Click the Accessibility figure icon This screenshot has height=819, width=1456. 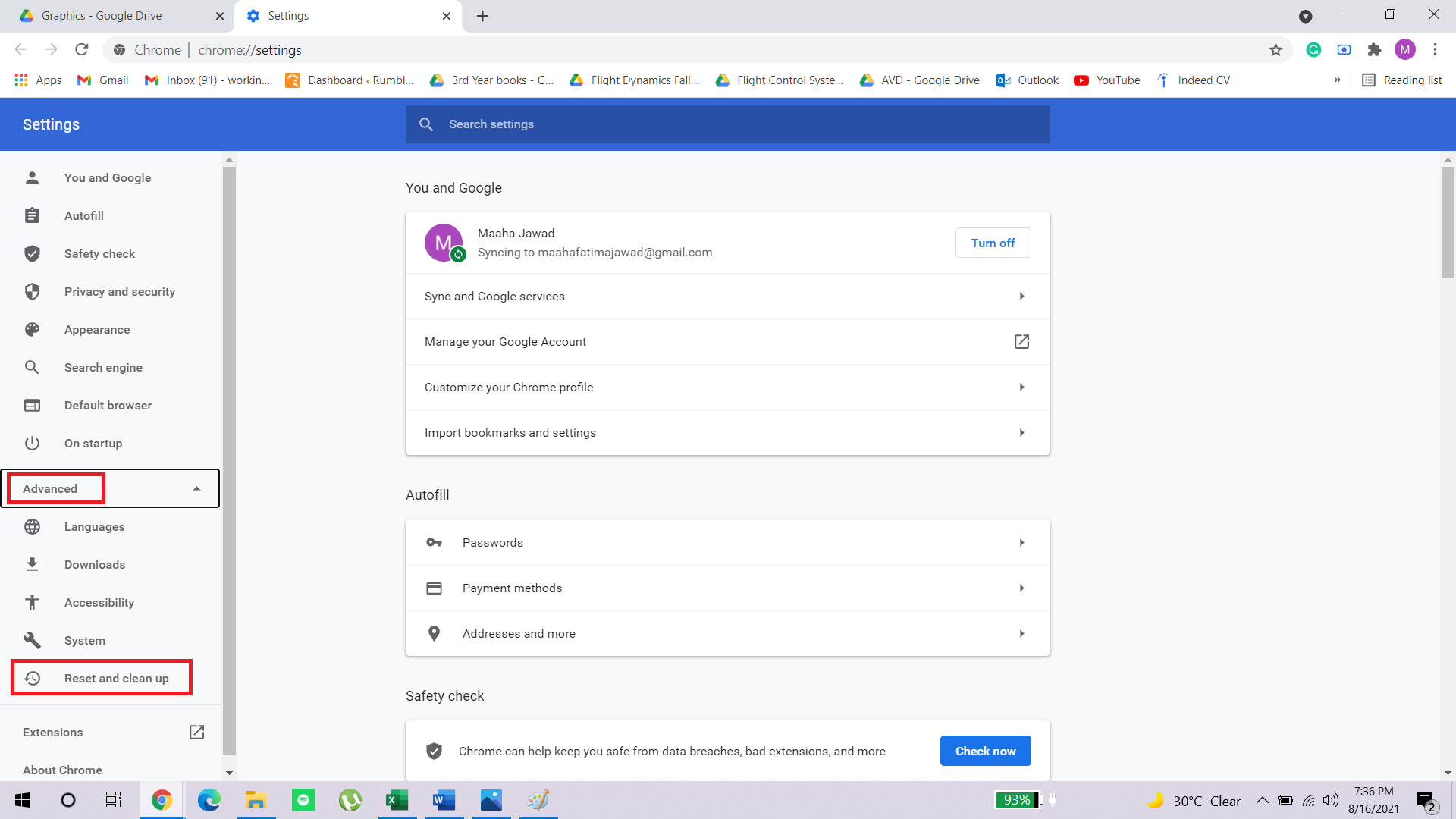click(x=32, y=602)
